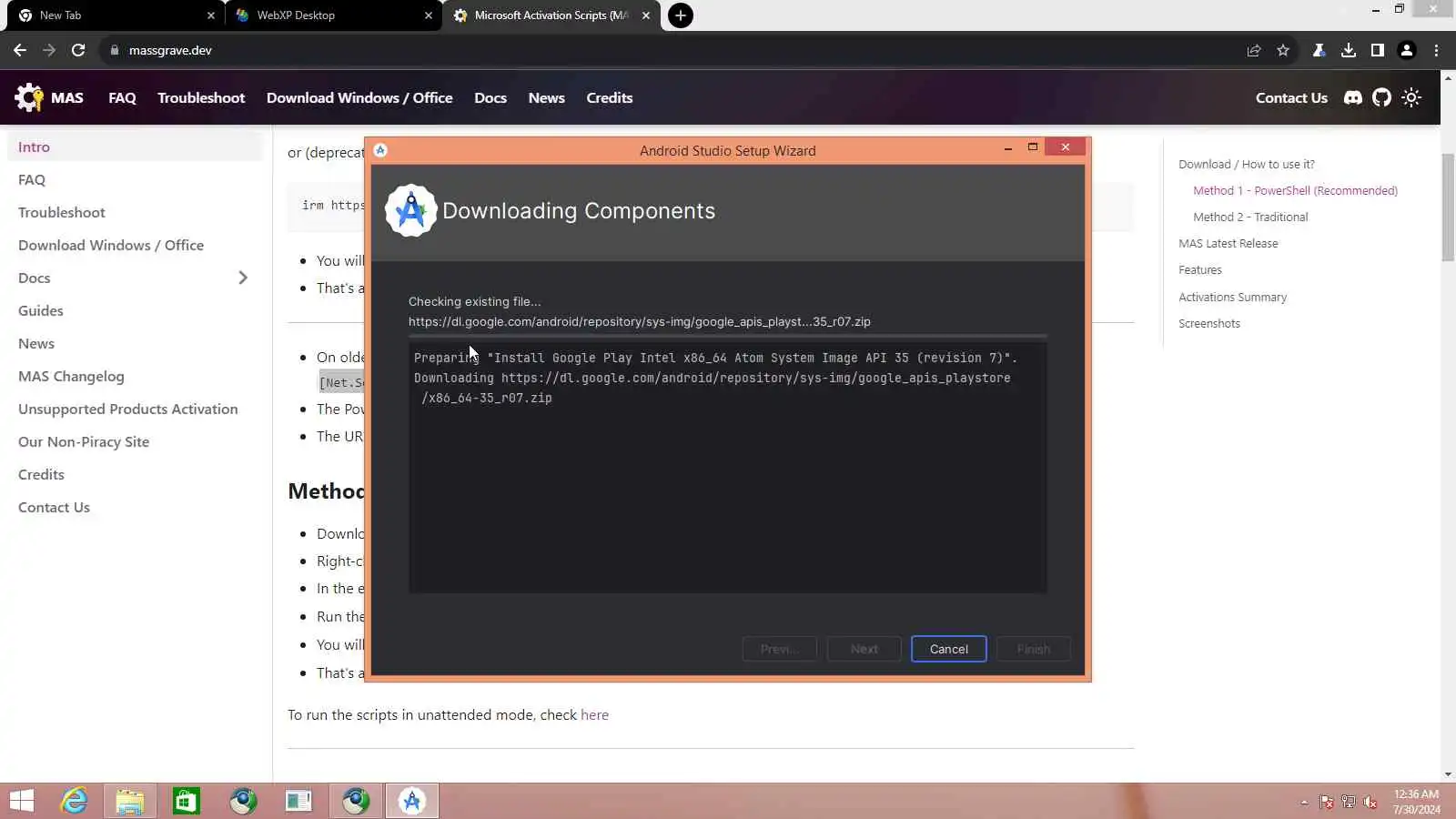Open Download Windows / Office in navbar
Image resolution: width=1456 pixels, height=819 pixels.
[359, 97]
